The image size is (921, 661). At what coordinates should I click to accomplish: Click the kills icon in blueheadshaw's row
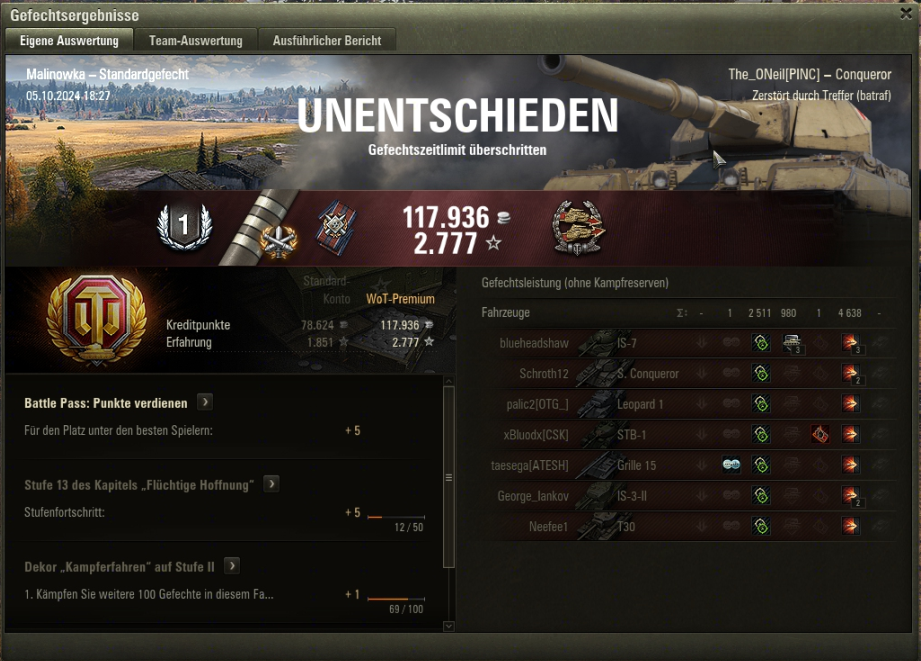[x=792, y=343]
